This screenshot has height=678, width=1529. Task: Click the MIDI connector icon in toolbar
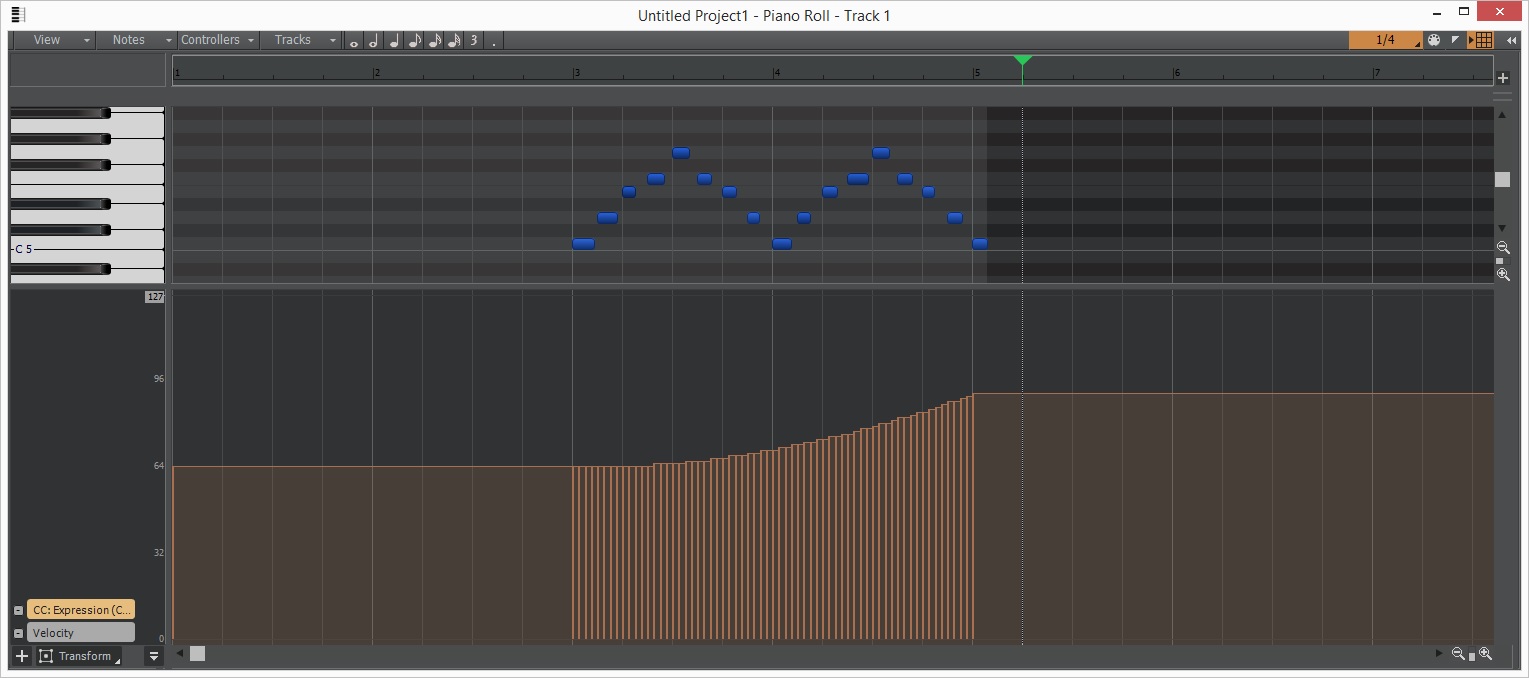(1434, 40)
